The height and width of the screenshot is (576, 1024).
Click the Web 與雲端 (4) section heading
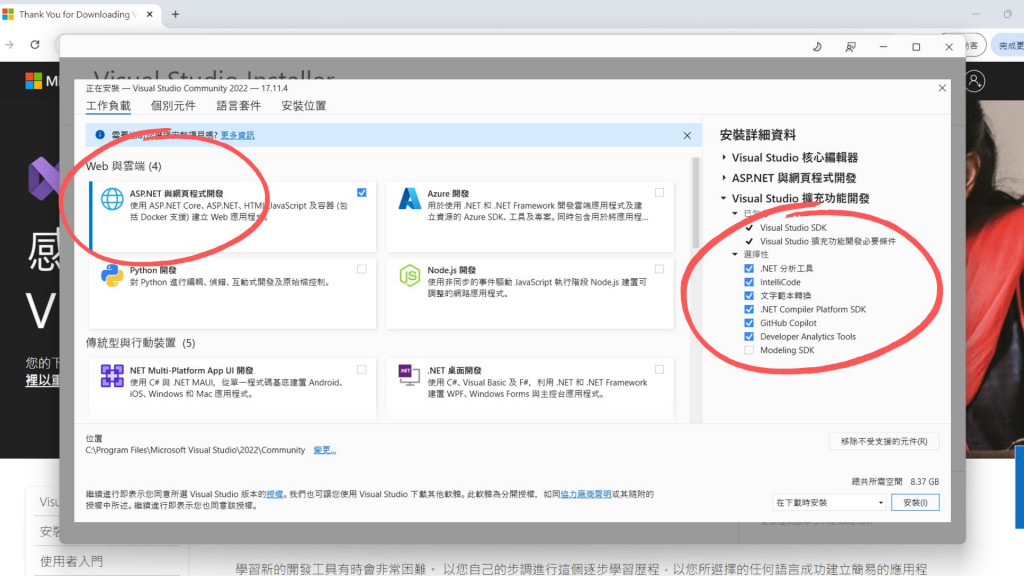point(123,166)
